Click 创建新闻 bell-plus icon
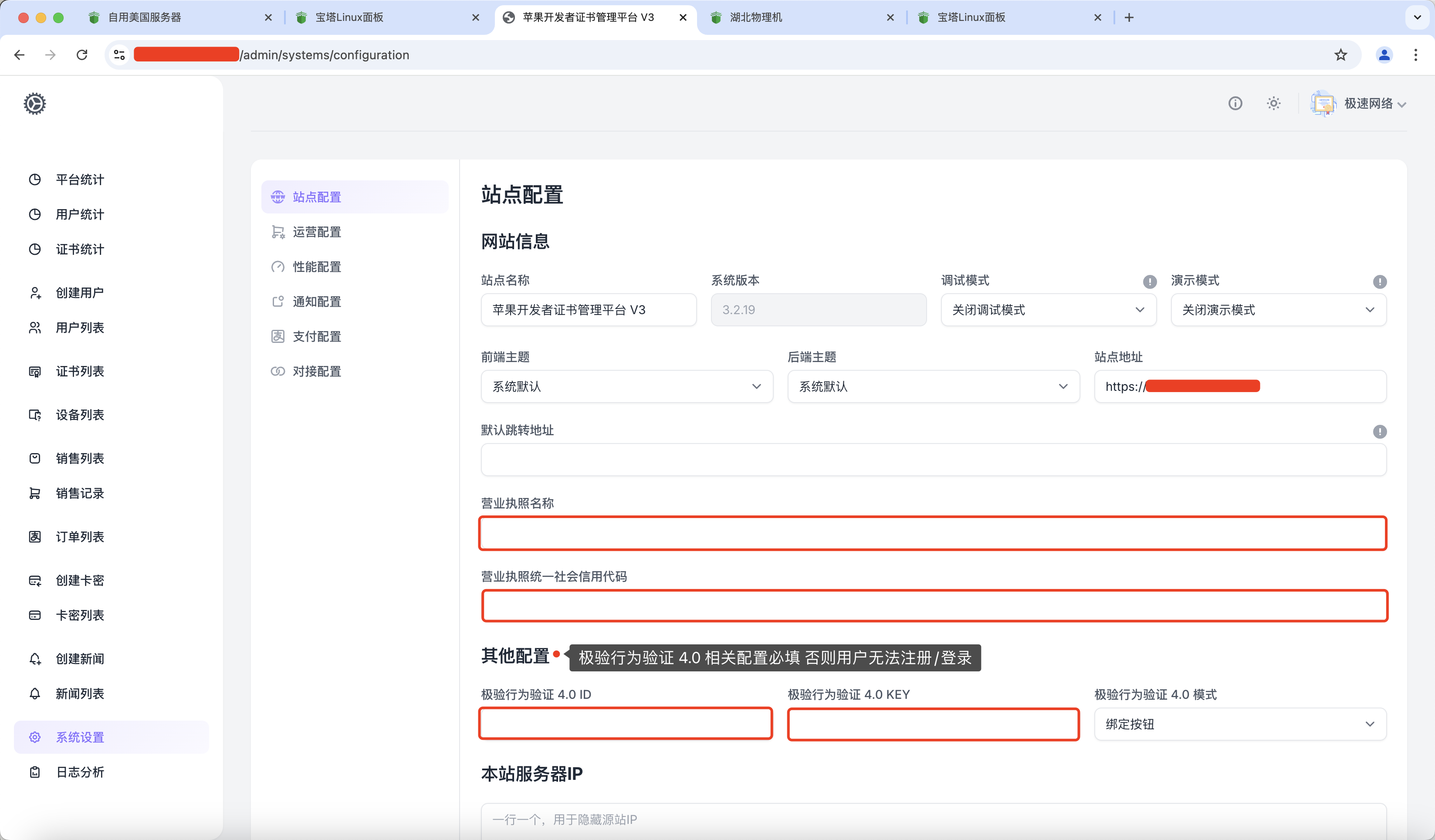 click(x=35, y=659)
